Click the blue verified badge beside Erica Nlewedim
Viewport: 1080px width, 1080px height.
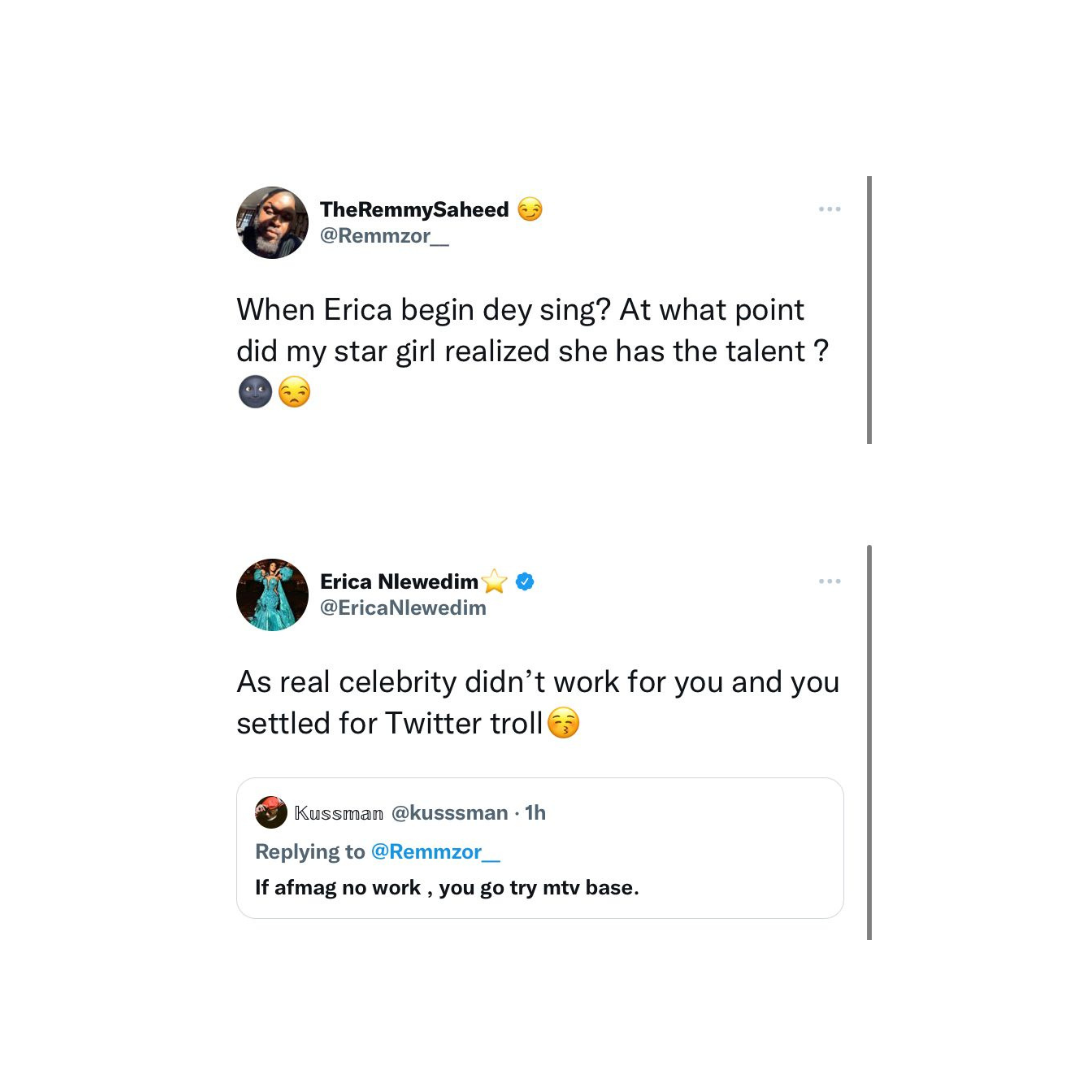525,581
